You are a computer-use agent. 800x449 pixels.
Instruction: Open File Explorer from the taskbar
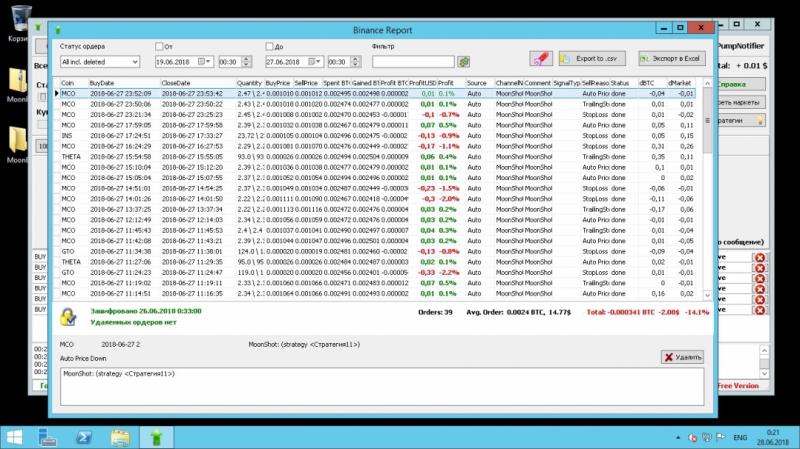tap(120, 437)
